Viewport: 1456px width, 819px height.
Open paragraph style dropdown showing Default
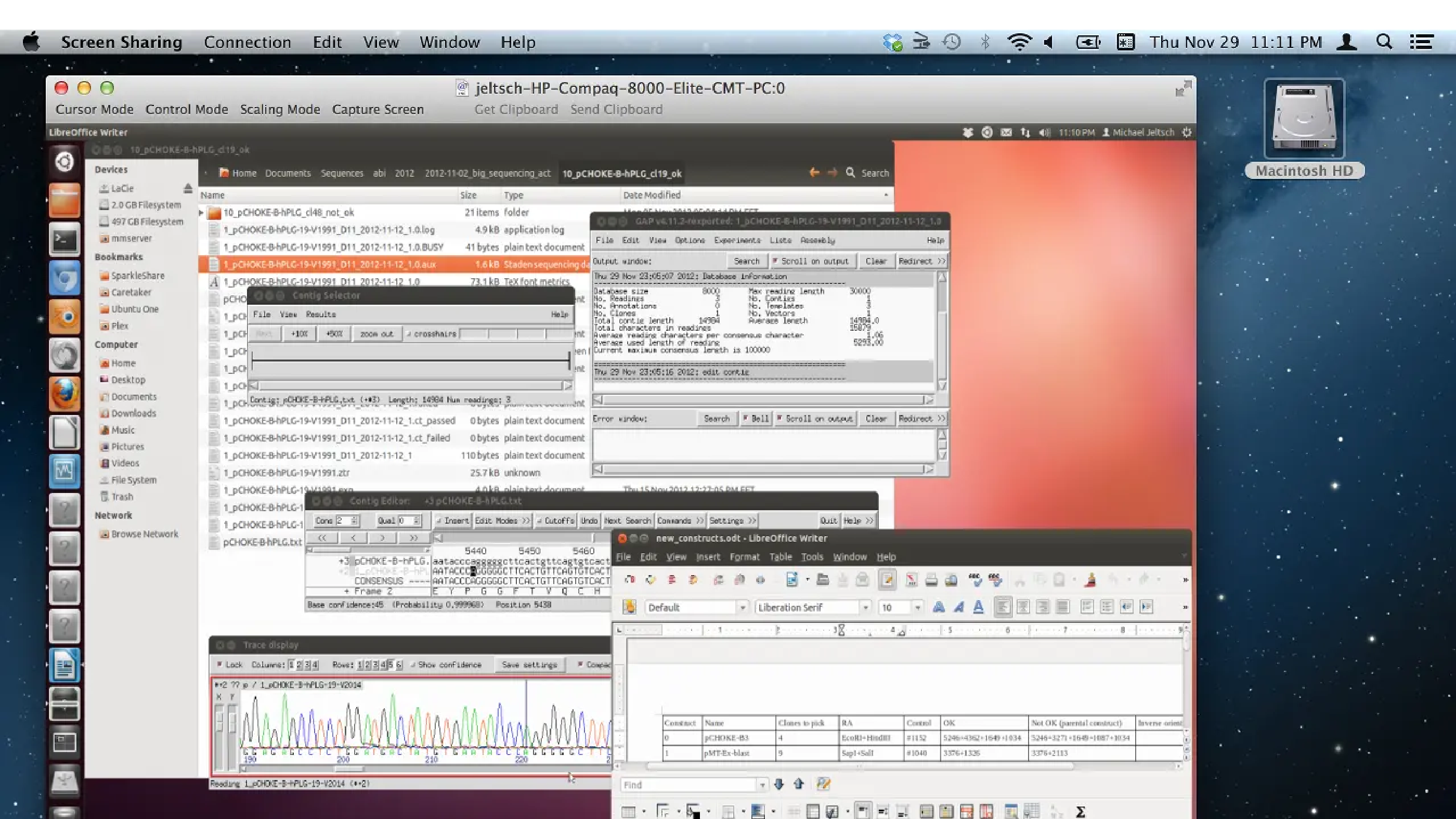(x=743, y=607)
